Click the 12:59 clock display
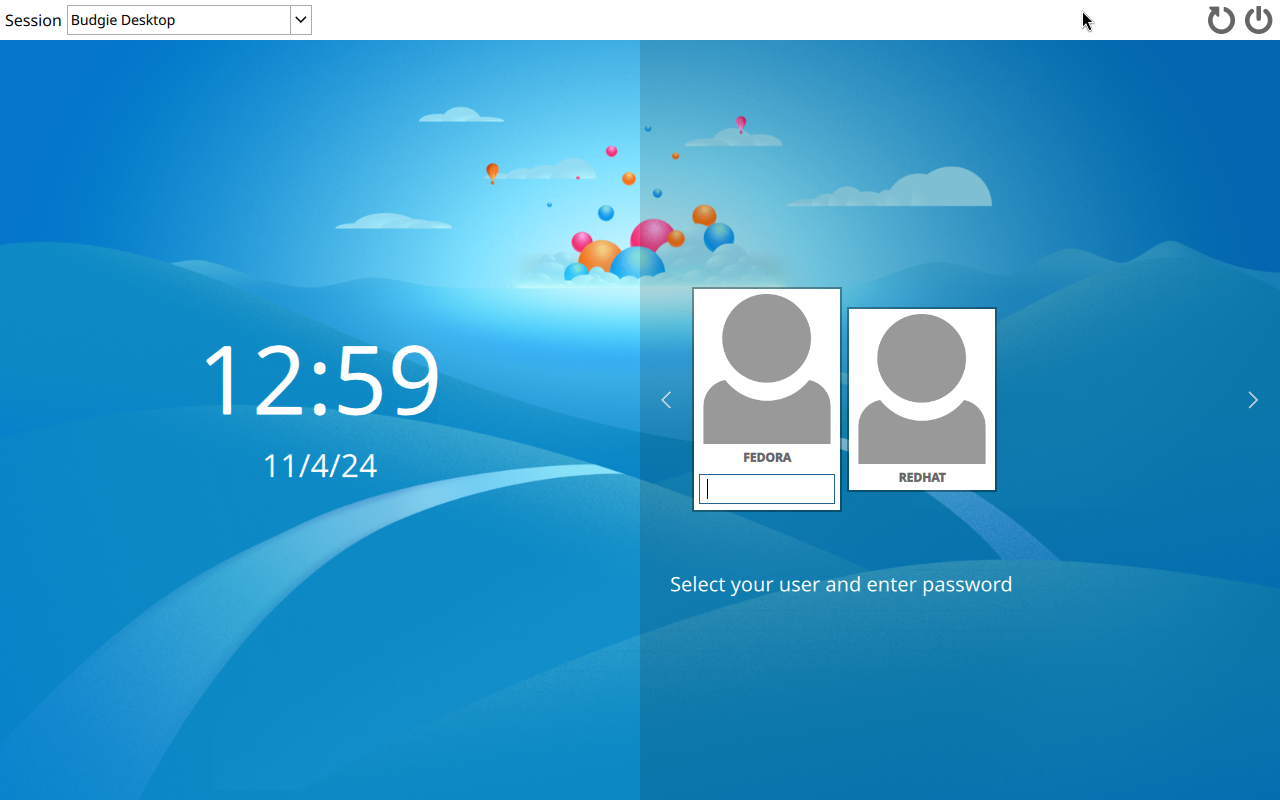Image resolution: width=1280 pixels, height=800 pixels. (320, 380)
